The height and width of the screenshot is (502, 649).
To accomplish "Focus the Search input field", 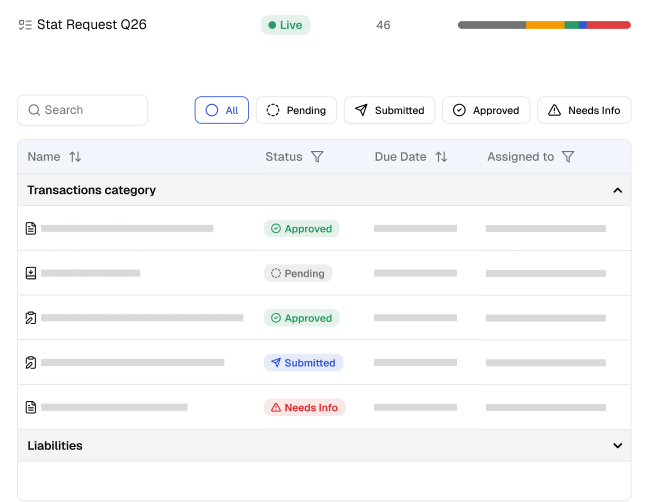I will point(83,110).
